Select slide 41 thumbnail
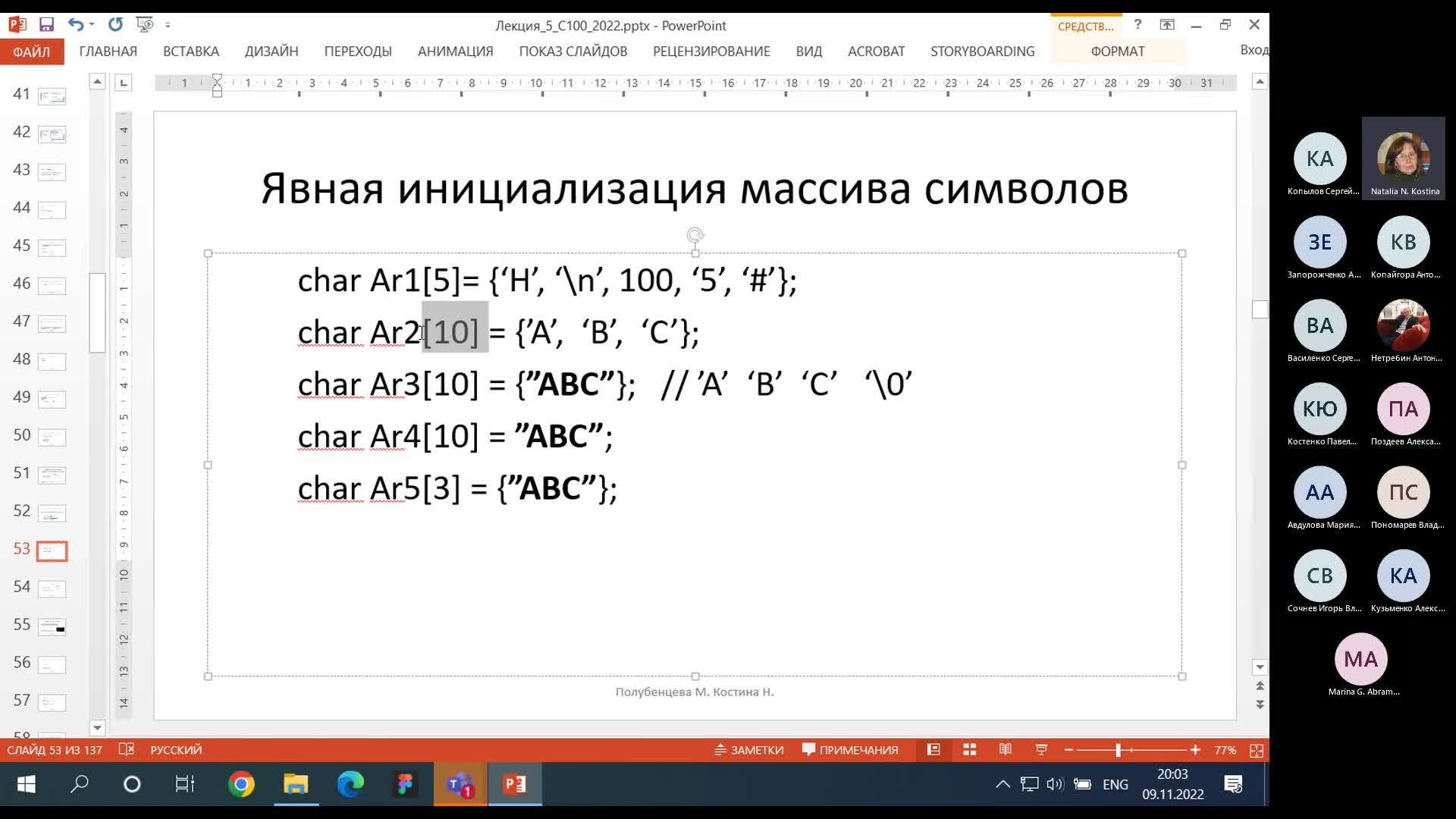 pos(52,96)
